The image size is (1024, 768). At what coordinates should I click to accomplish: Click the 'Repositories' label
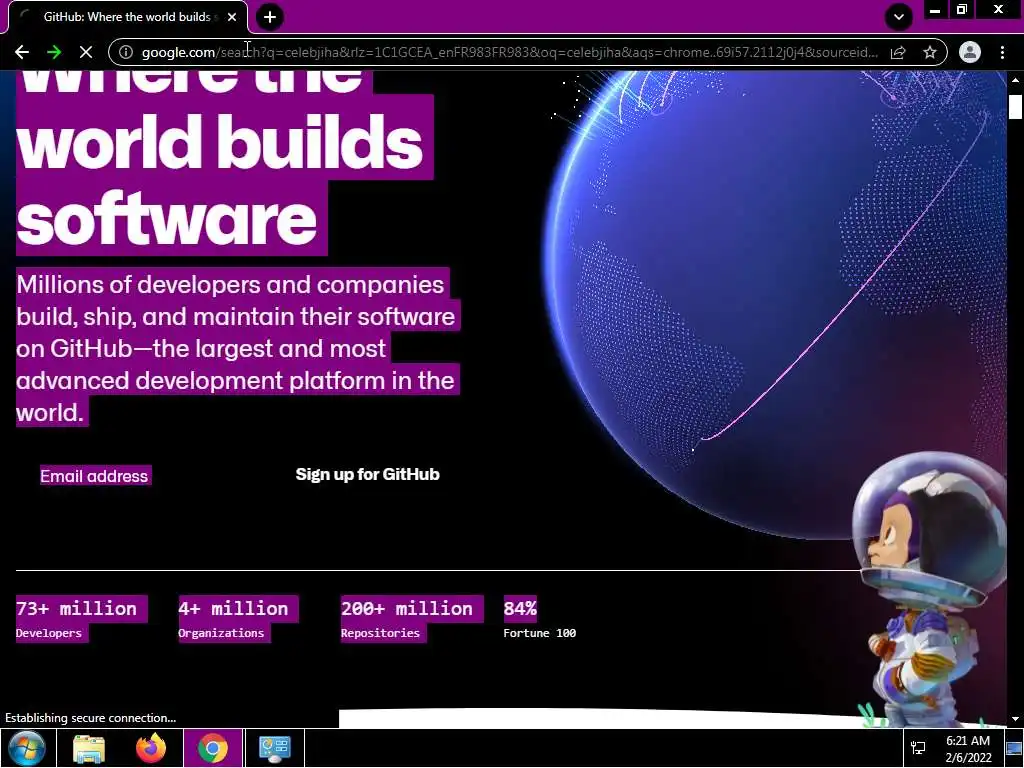[x=380, y=633]
